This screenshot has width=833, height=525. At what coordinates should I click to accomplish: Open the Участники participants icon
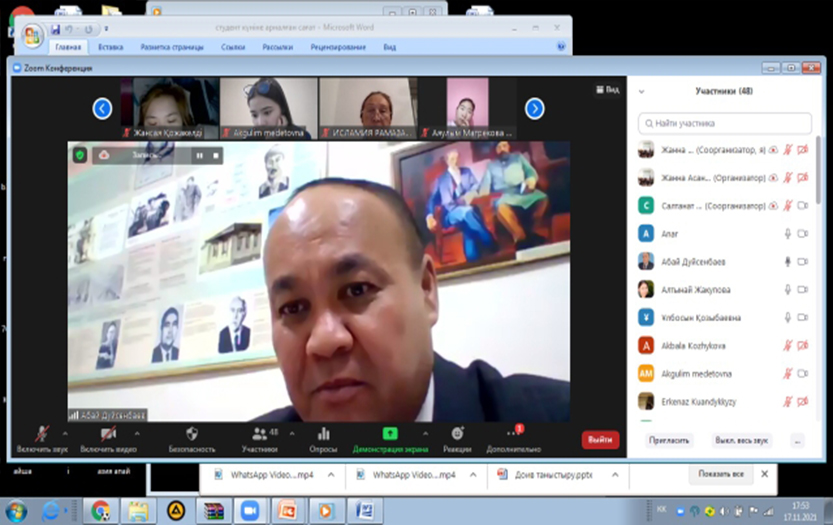tap(259, 434)
